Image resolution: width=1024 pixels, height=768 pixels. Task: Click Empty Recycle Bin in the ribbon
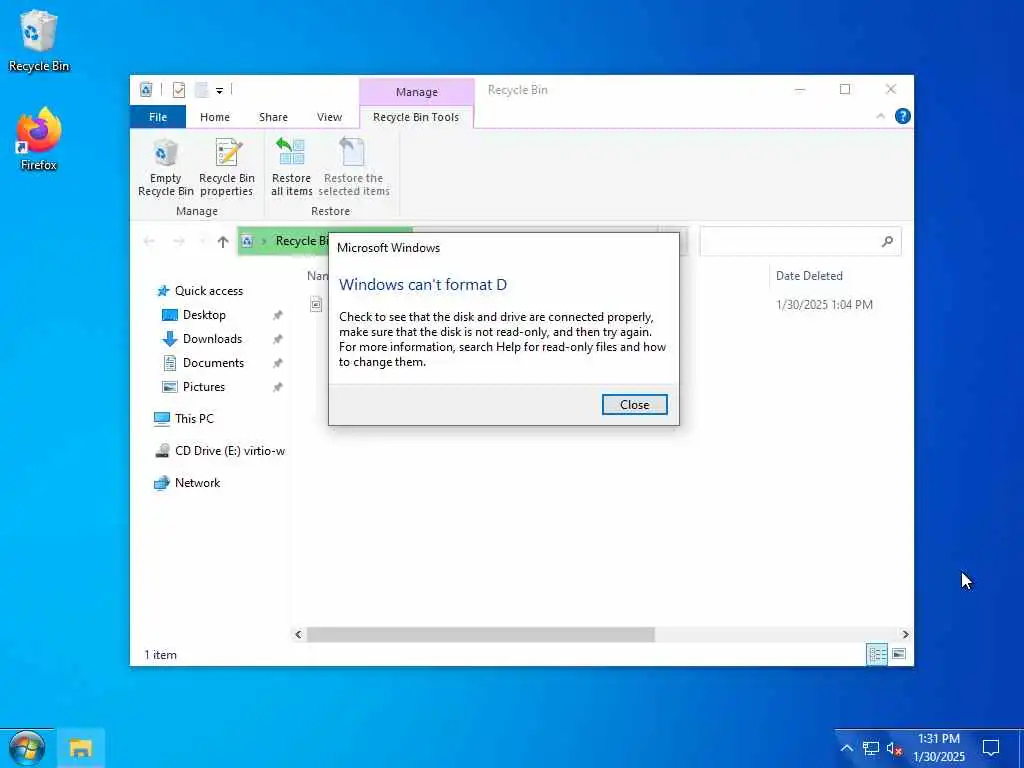tap(165, 168)
